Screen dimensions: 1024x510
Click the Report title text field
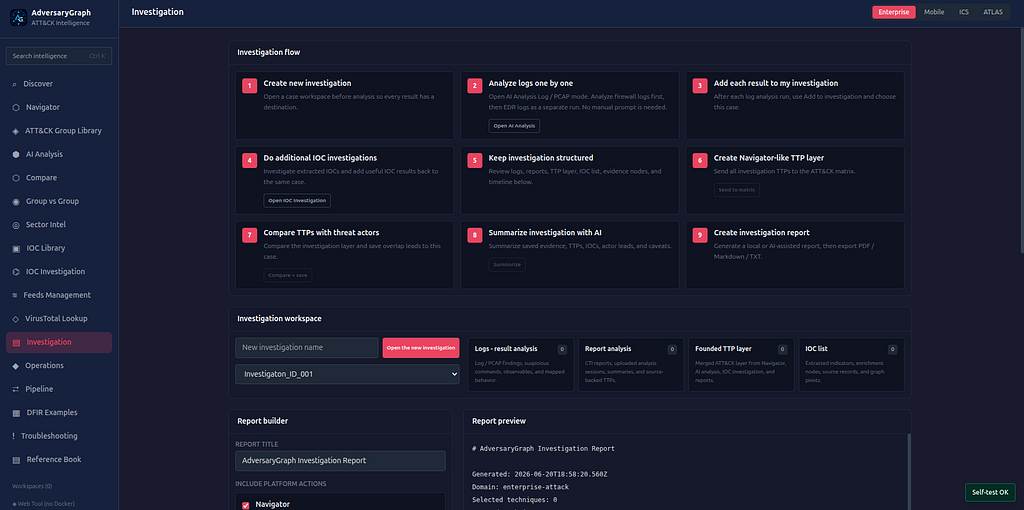pyautogui.click(x=340, y=460)
